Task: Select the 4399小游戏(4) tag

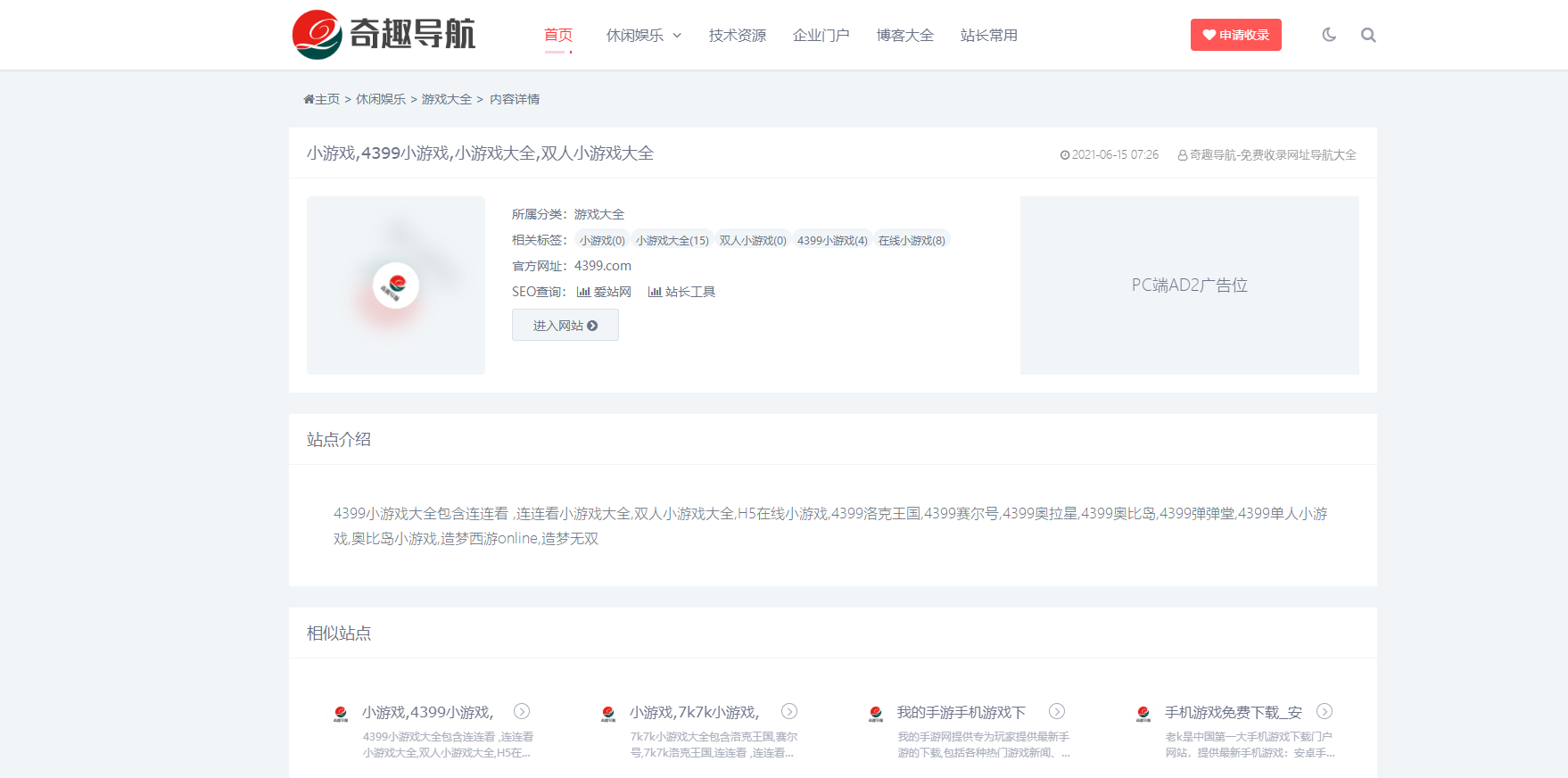Action: pos(832,240)
